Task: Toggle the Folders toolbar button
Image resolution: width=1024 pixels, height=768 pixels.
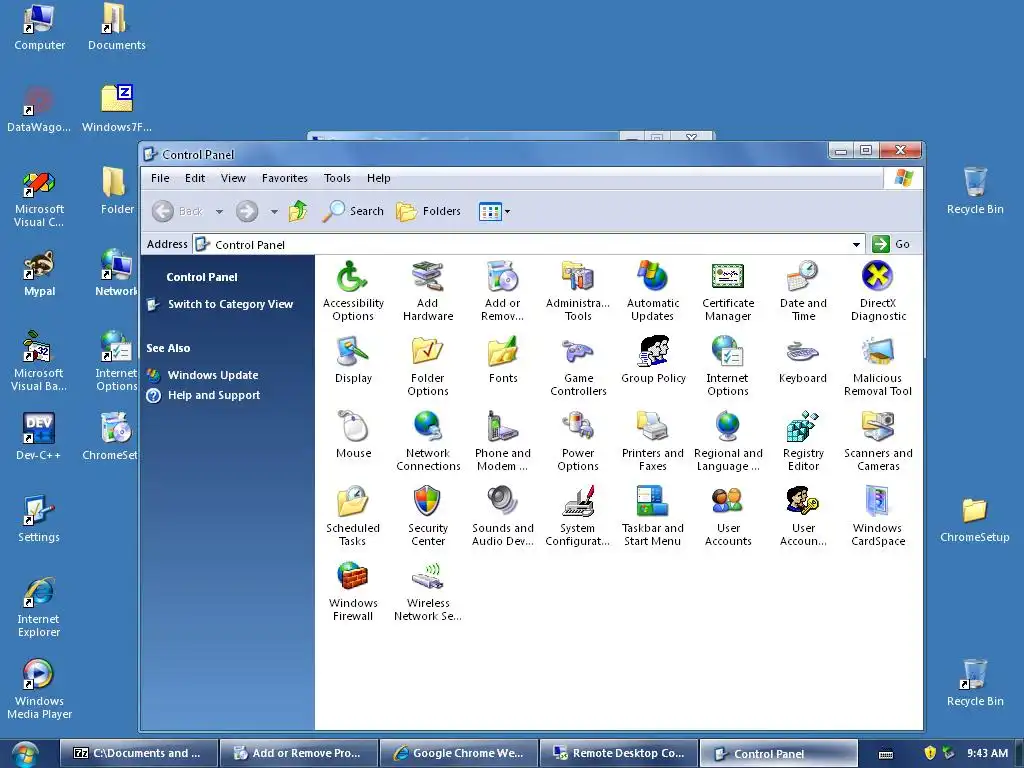Action: click(429, 212)
